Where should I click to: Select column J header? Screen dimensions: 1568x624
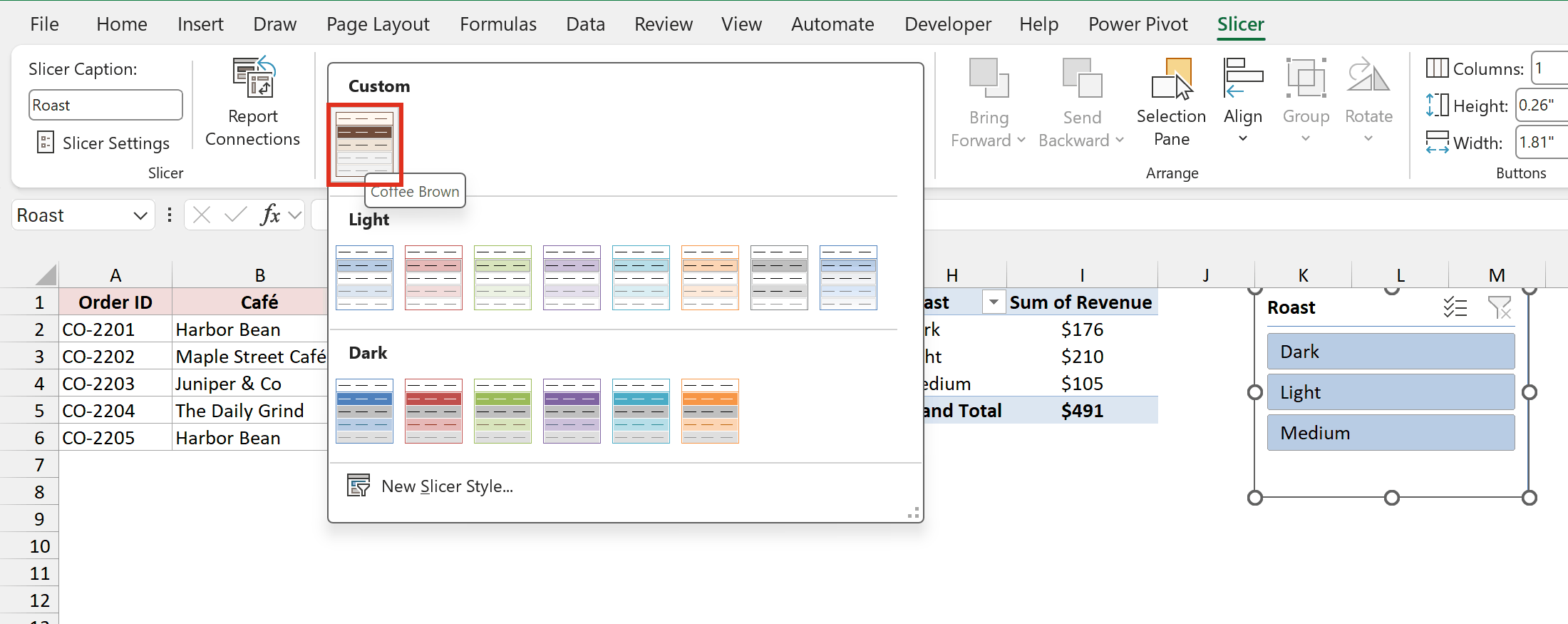point(1206,275)
